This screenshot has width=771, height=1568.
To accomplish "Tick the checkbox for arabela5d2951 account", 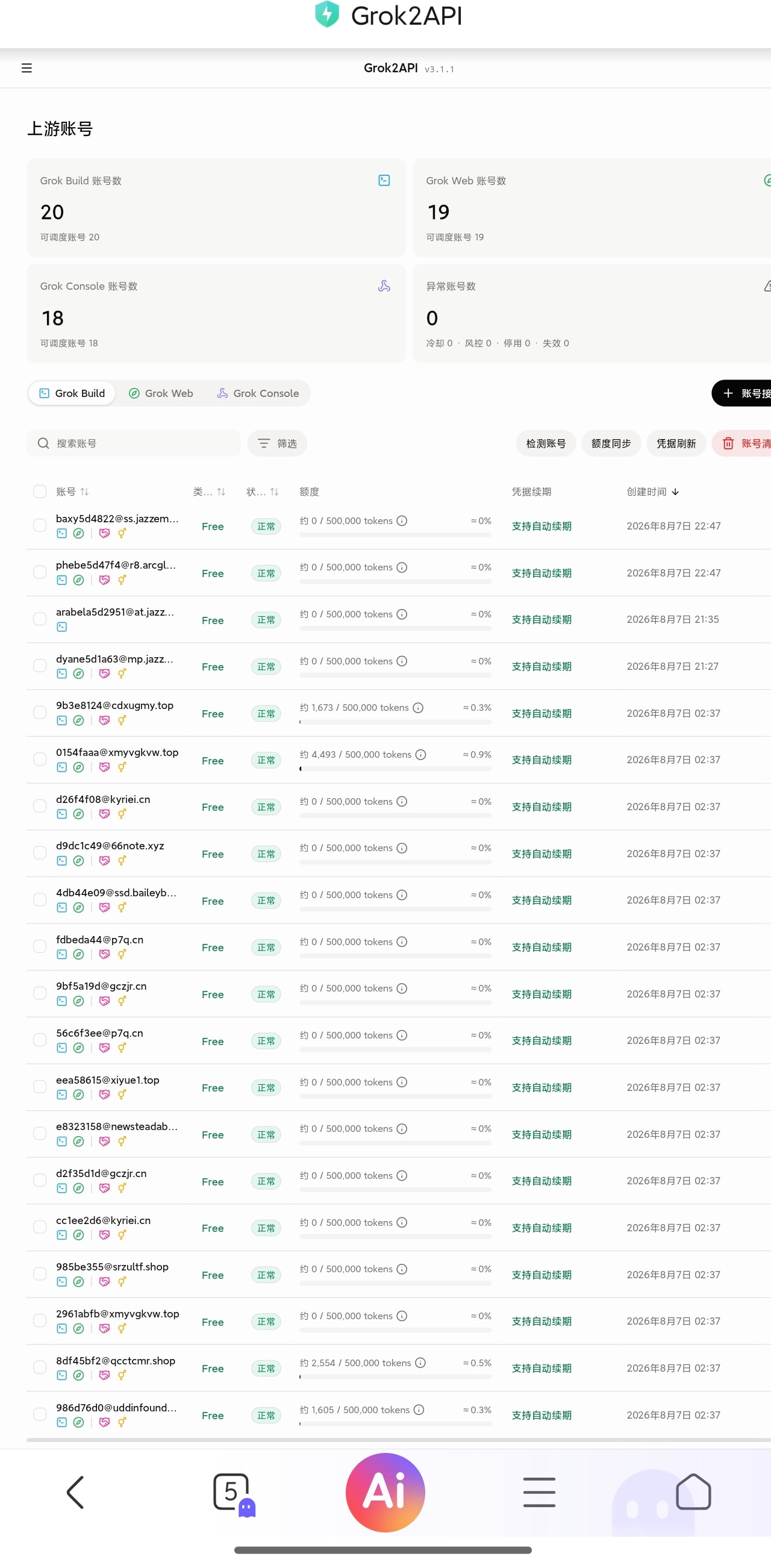I will pos(40,619).
